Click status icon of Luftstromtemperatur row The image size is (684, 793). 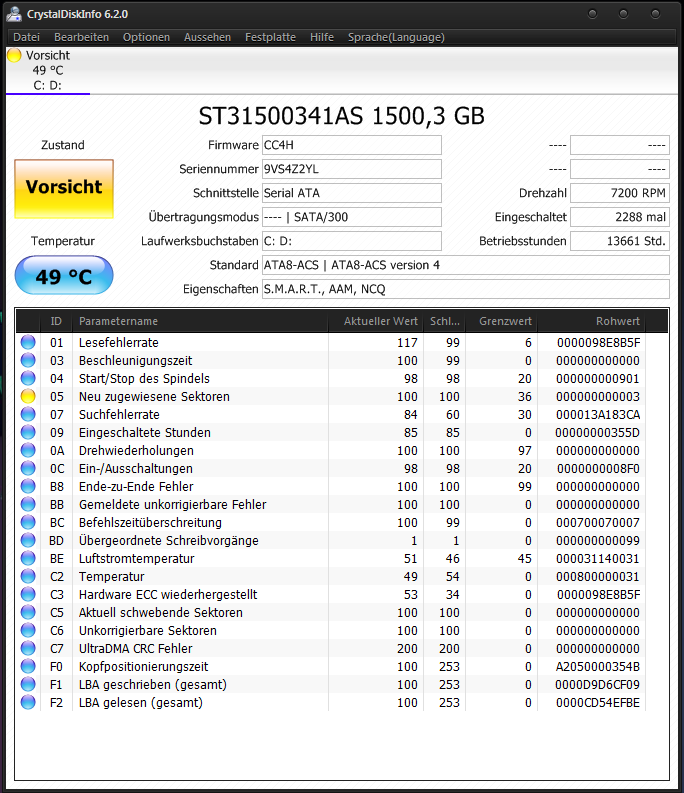pyautogui.click(x=28, y=558)
